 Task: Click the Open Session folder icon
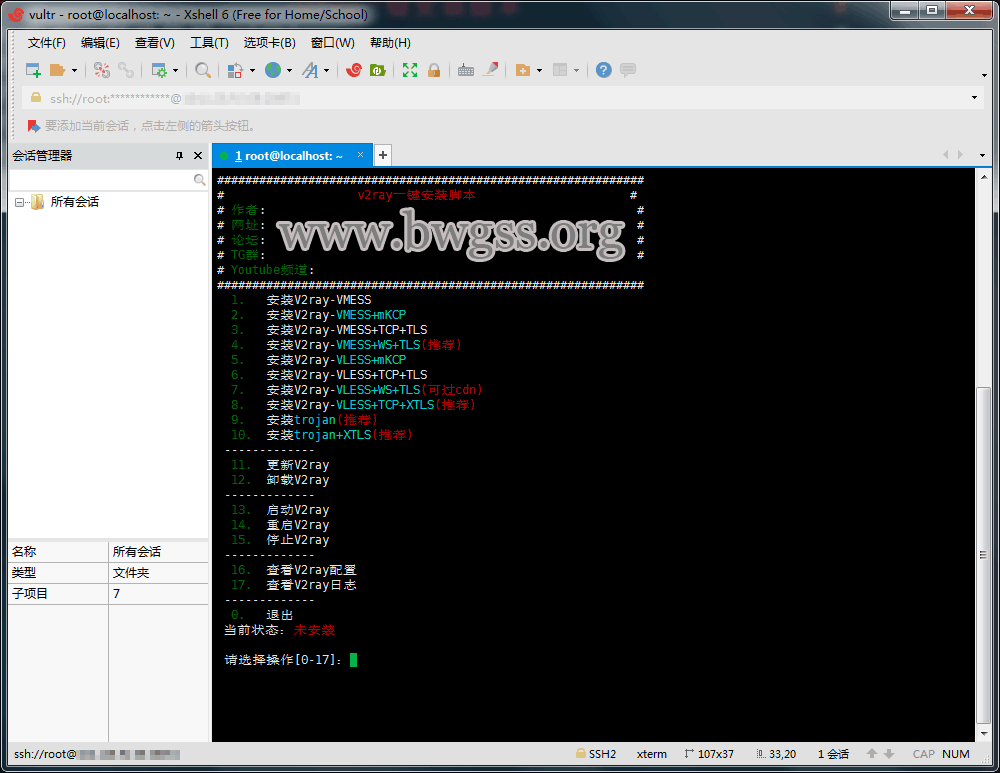[58, 70]
